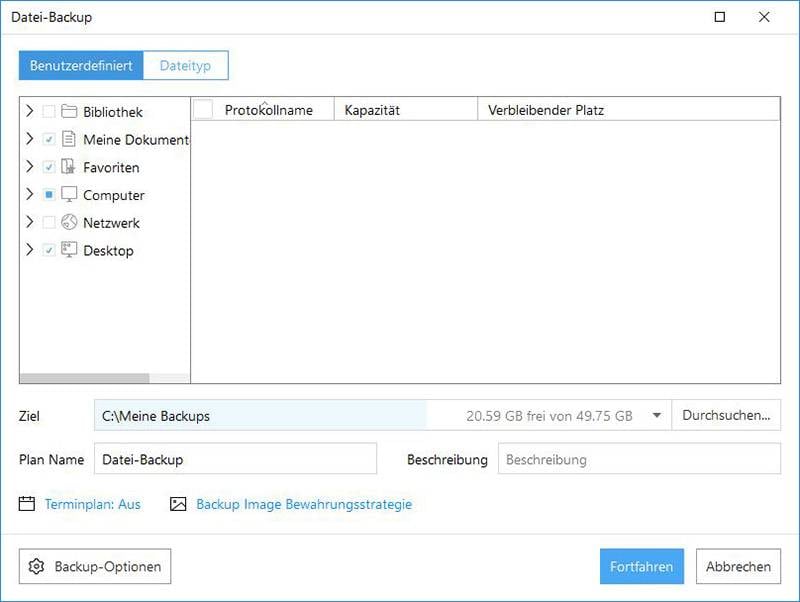The height and width of the screenshot is (602, 800).
Task: Toggle the select-all checkbox next to Protokollname
Action: coord(203,110)
